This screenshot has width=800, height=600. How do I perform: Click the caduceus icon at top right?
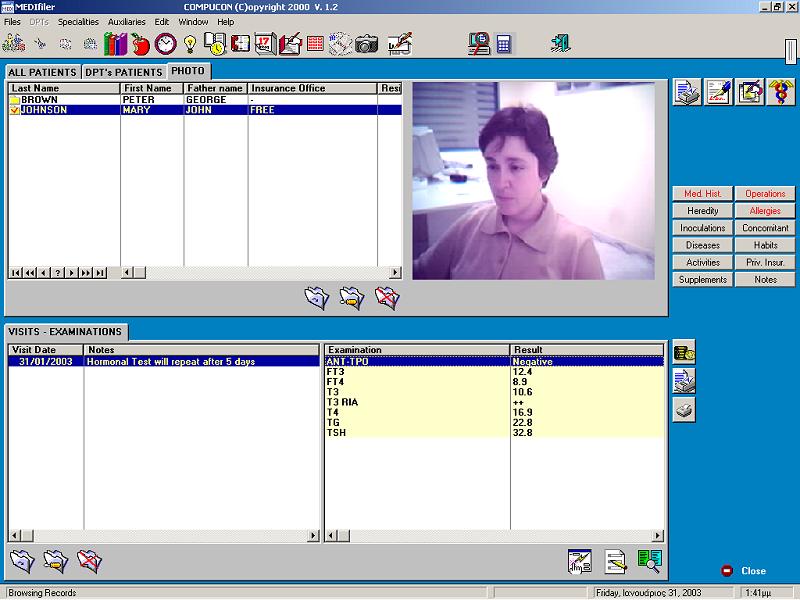point(780,92)
